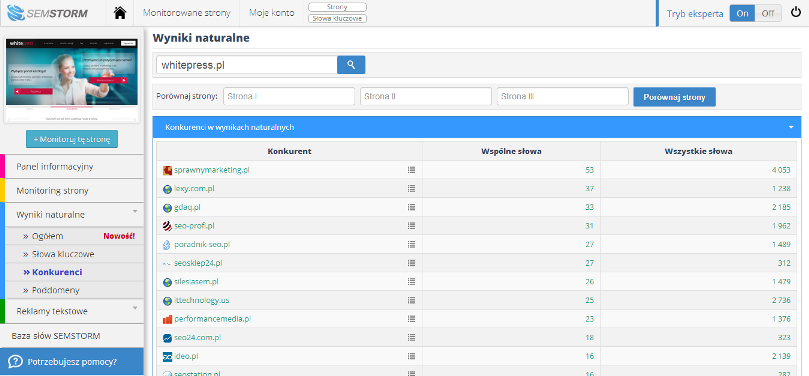Open list icon for seo24.com.pl row

point(411,337)
